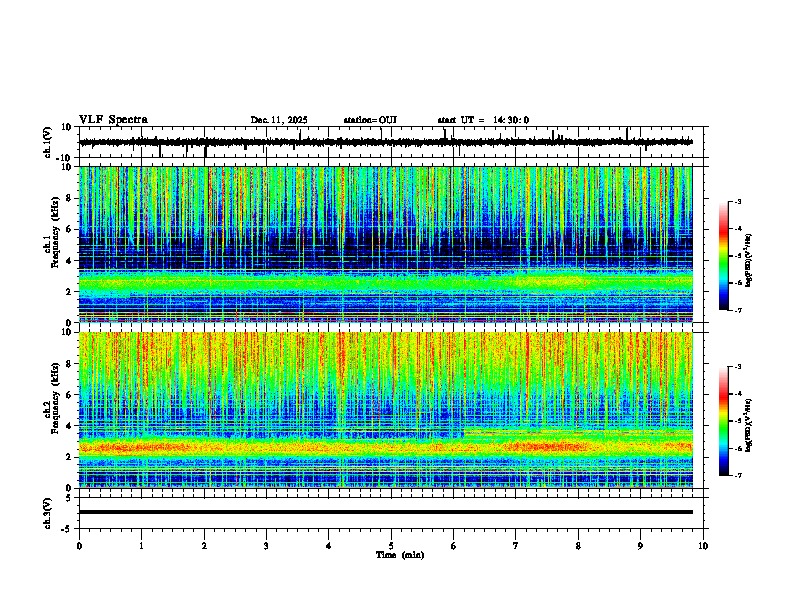Click the '-7' label on ch.1 color scale
This screenshot has width=792, height=612.
click(x=738, y=310)
